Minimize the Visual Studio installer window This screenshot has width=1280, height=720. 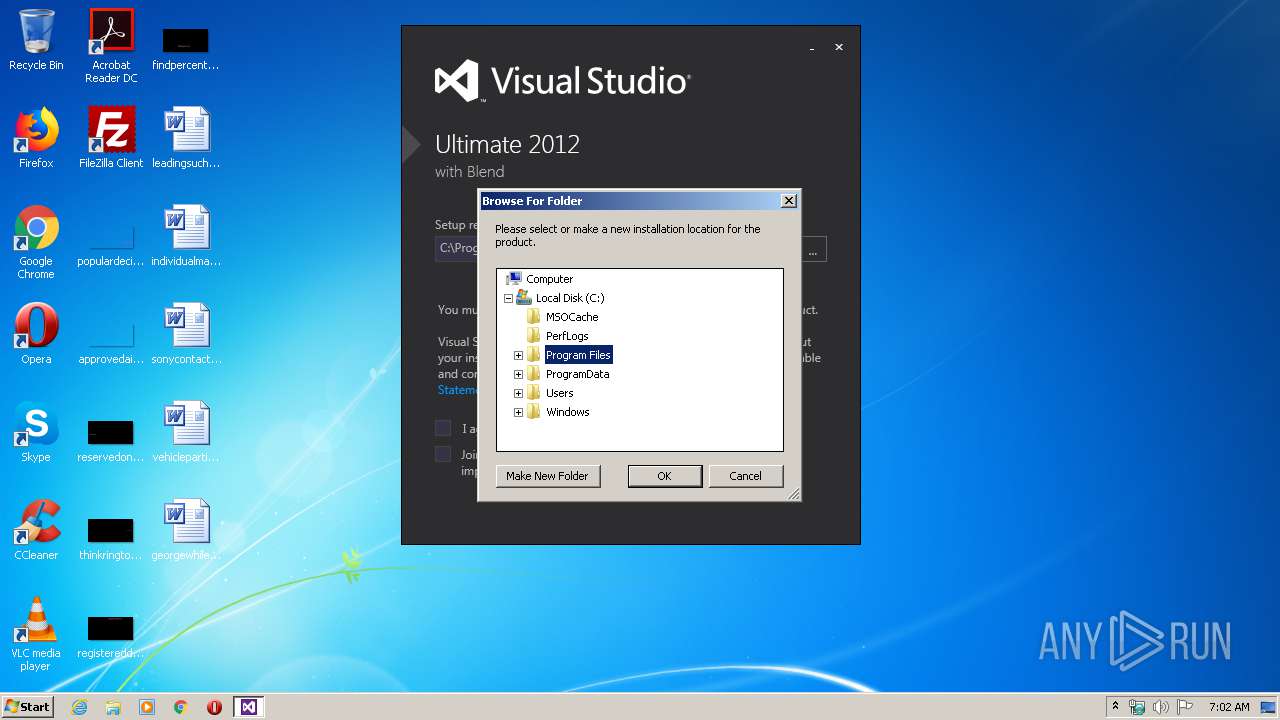pos(812,48)
